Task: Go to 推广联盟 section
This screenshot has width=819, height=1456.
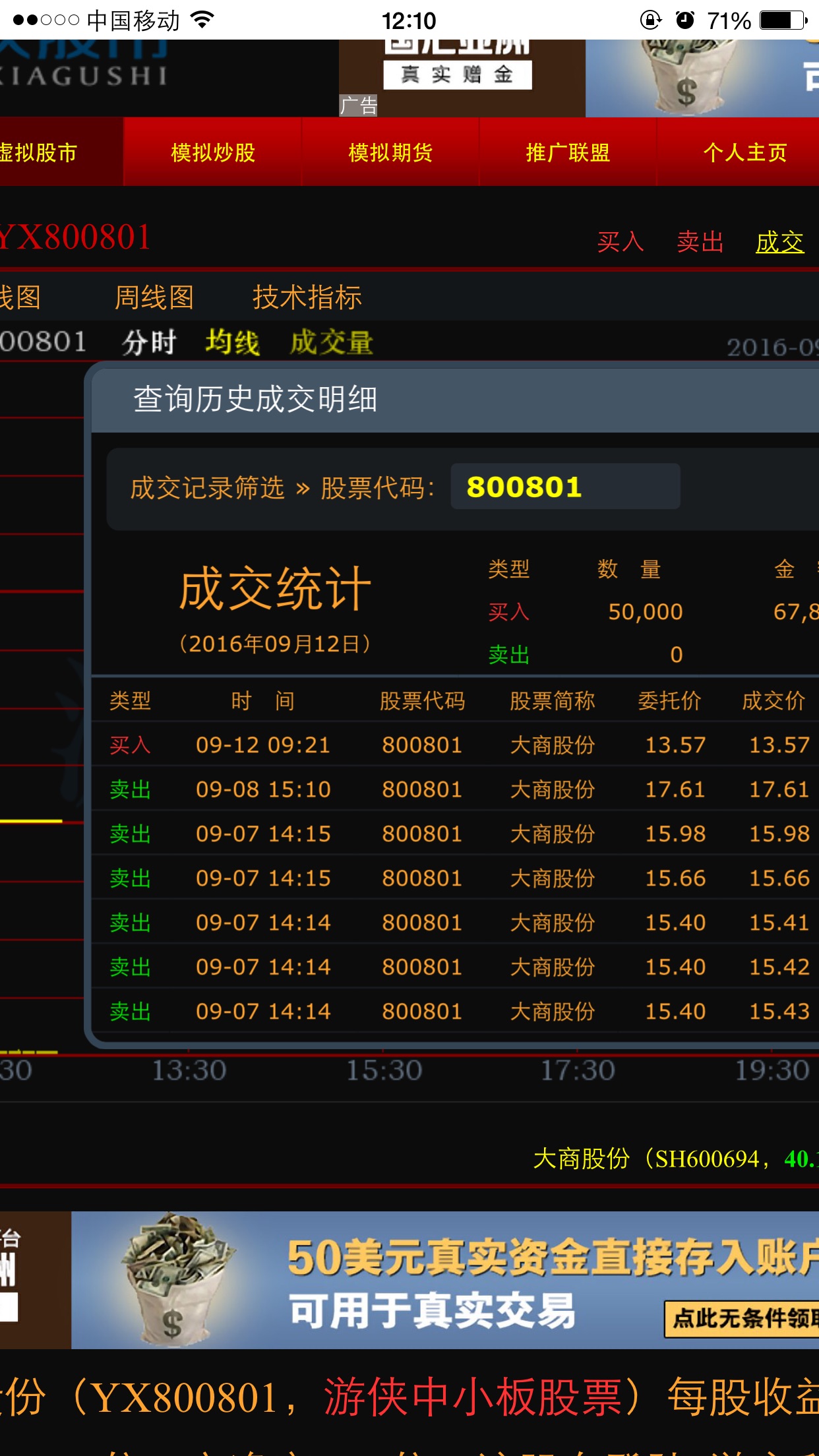Action: [568, 152]
